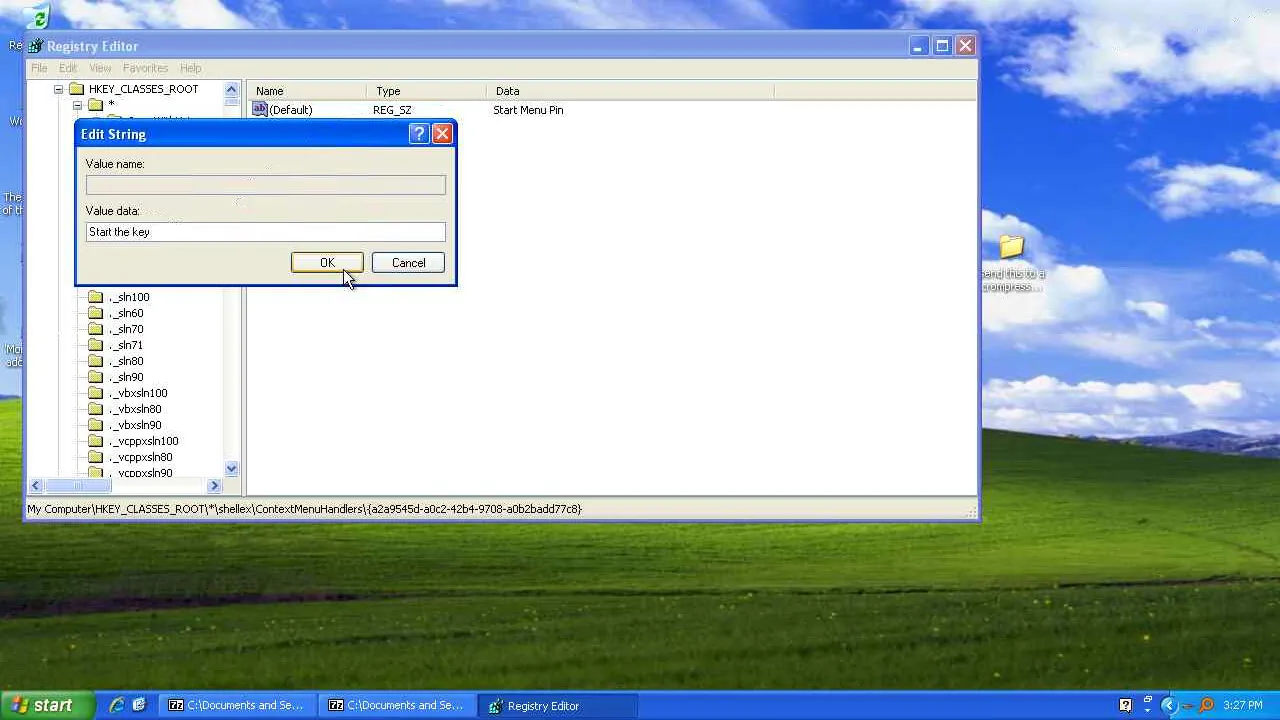This screenshot has width=1280, height=720.
Task: Open the Edit menu in Registry Editor
Action: (68, 68)
